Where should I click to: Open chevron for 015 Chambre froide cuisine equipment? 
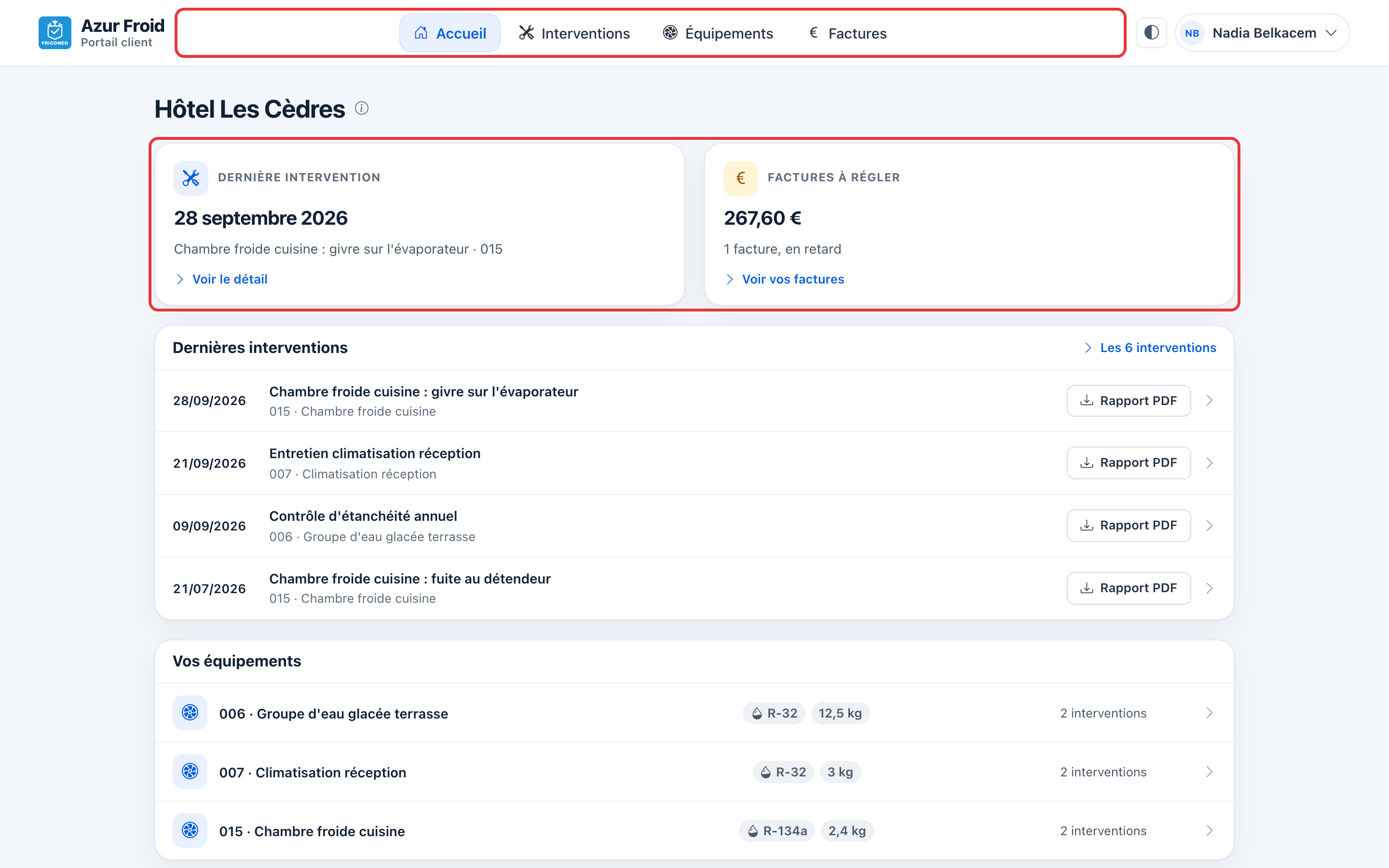[x=1210, y=831]
